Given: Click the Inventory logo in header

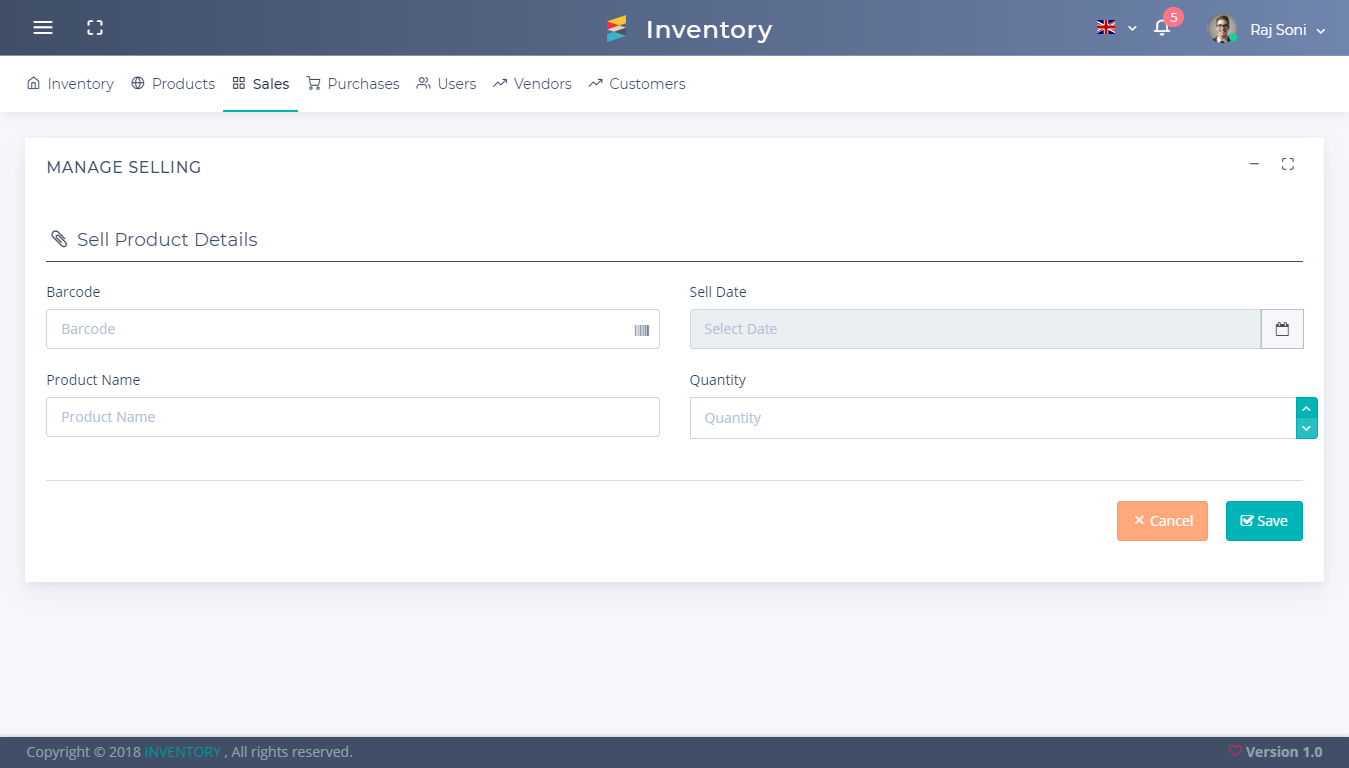Looking at the screenshot, I should [689, 29].
